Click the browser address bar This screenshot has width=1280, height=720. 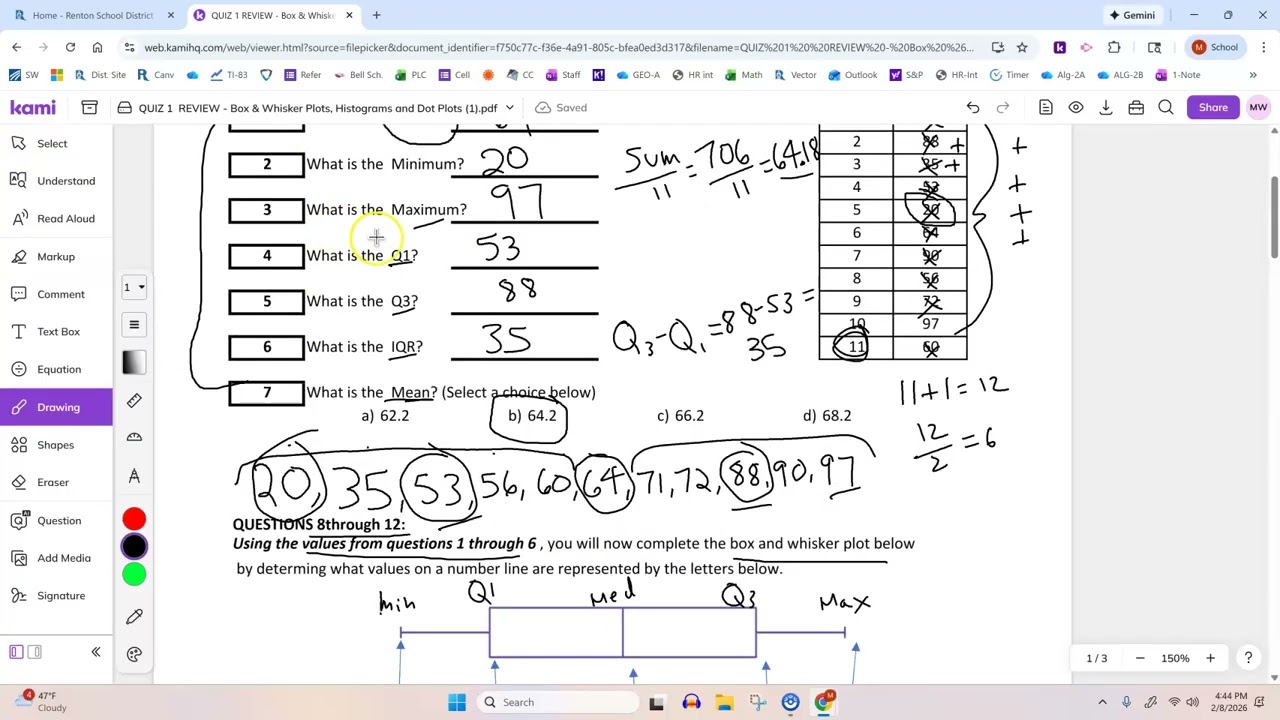pos(558,47)
